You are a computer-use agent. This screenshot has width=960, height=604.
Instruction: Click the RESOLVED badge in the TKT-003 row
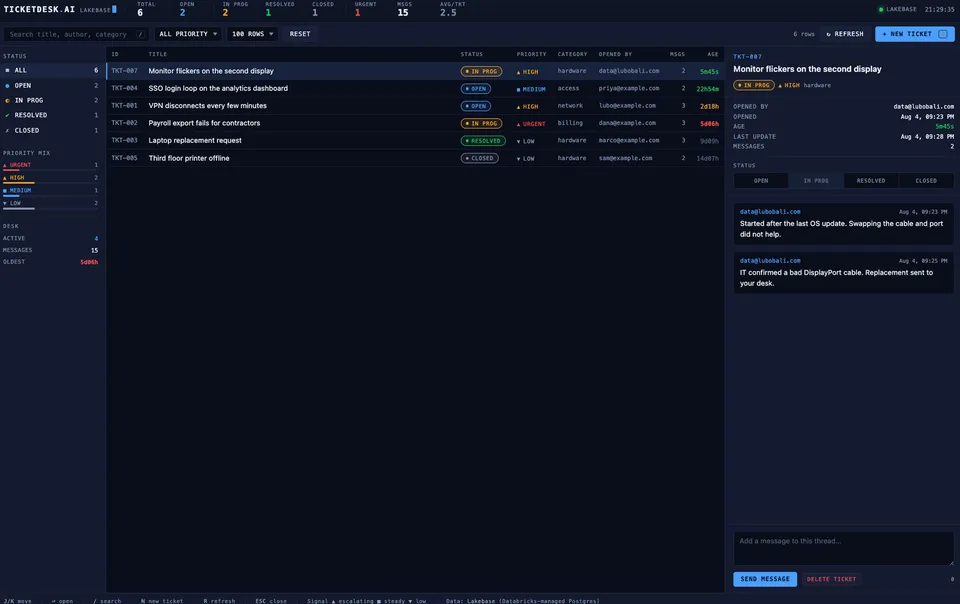pyautogui.click(x=483, y=141)
